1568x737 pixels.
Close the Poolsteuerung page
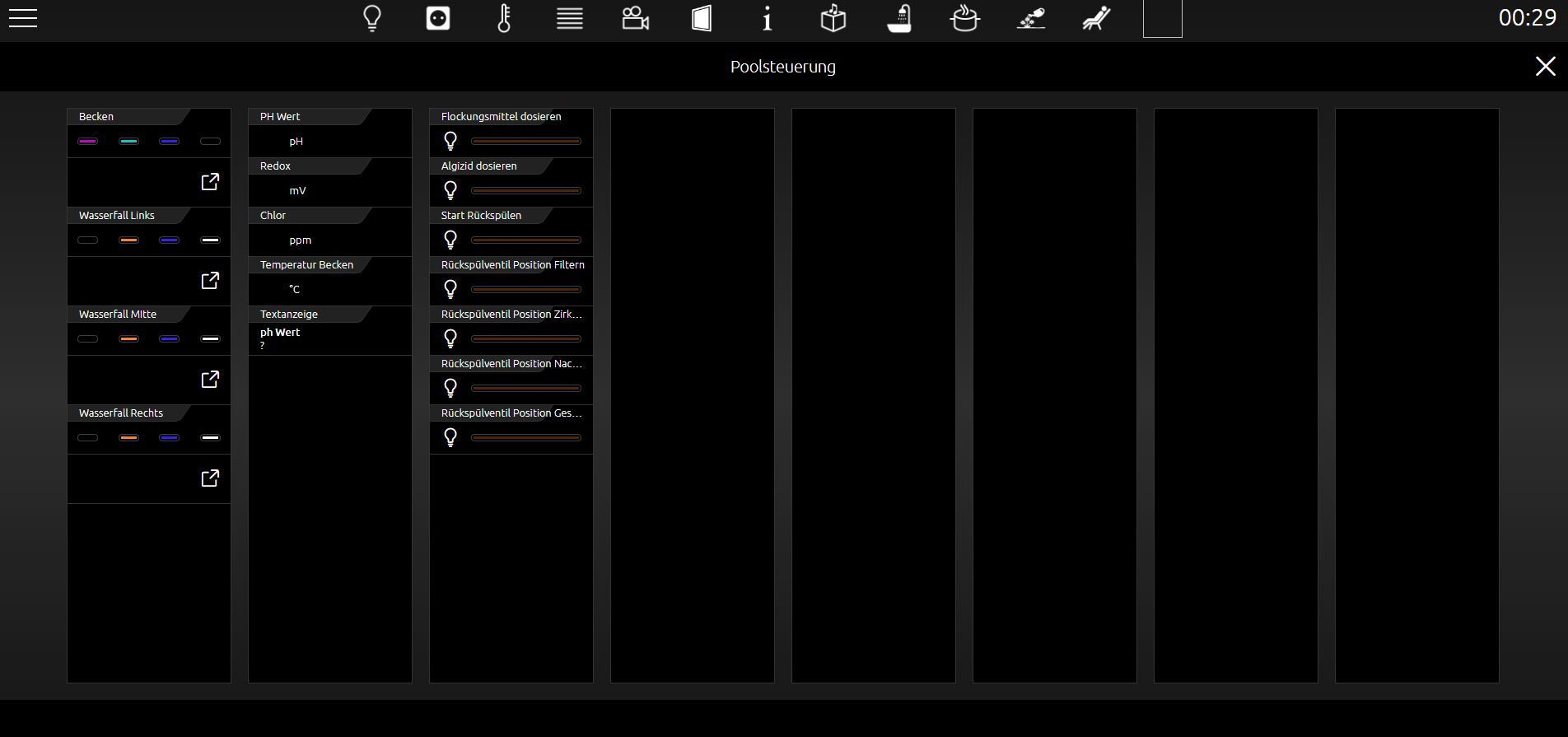pyautogui.click(x=1546, y=67)
